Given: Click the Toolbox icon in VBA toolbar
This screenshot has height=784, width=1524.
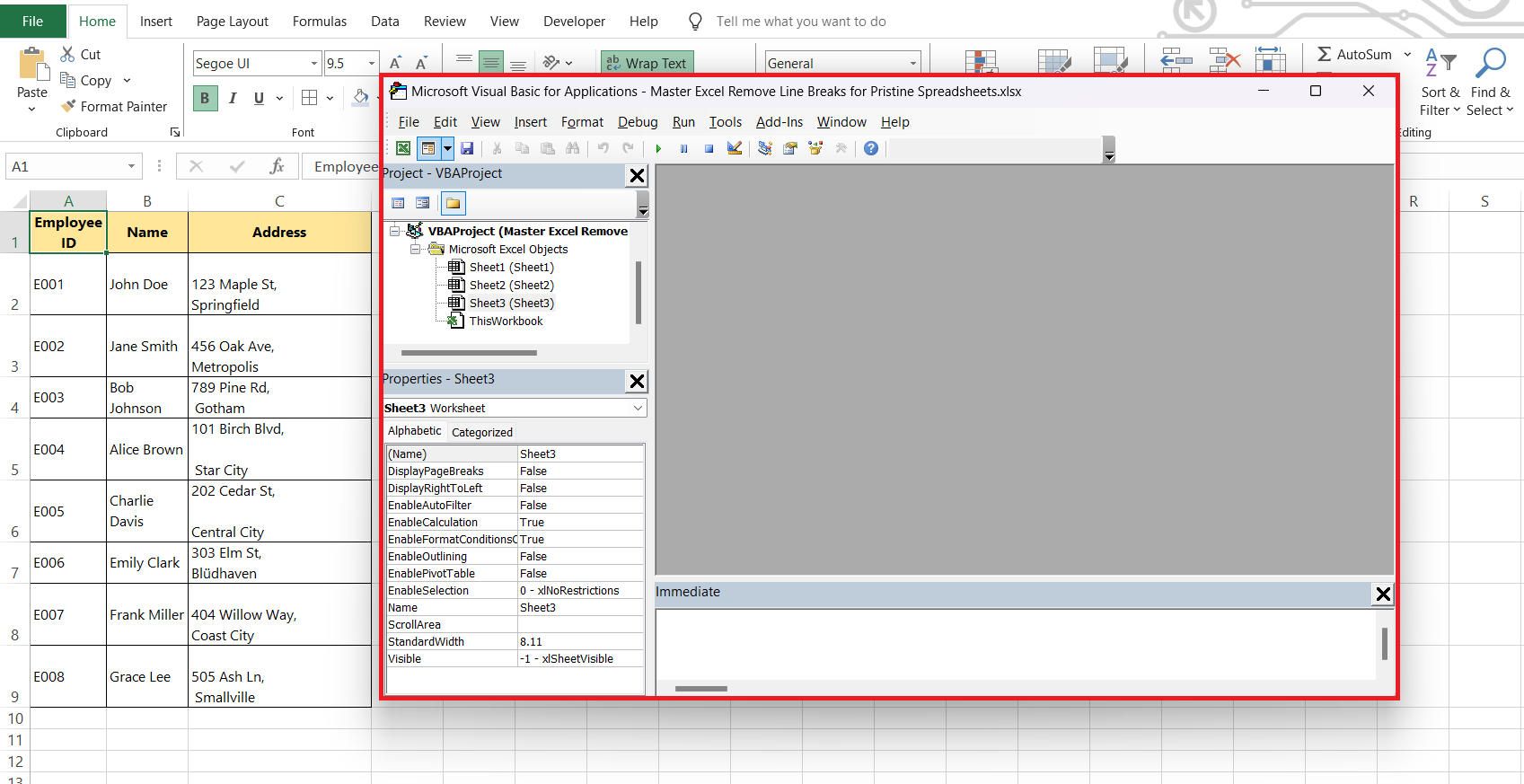Looking at the screenshot, I should (841, 148).
